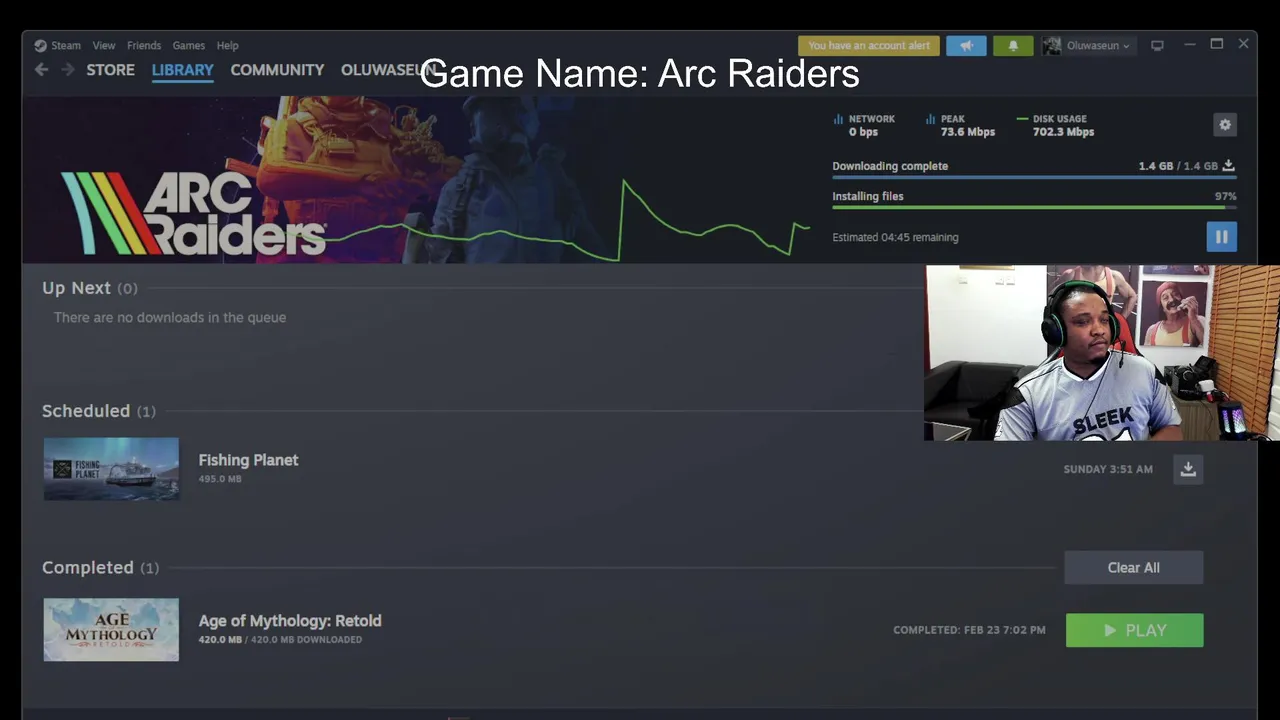Play Age of Mythology: Retold
The width and height of the screenshot is (1280, 720).
point(1134,630)
